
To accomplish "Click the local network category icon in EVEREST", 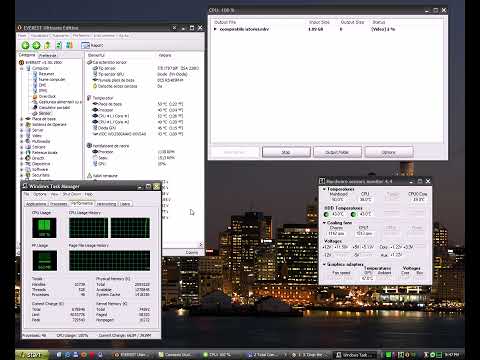I will coord(28,153).
